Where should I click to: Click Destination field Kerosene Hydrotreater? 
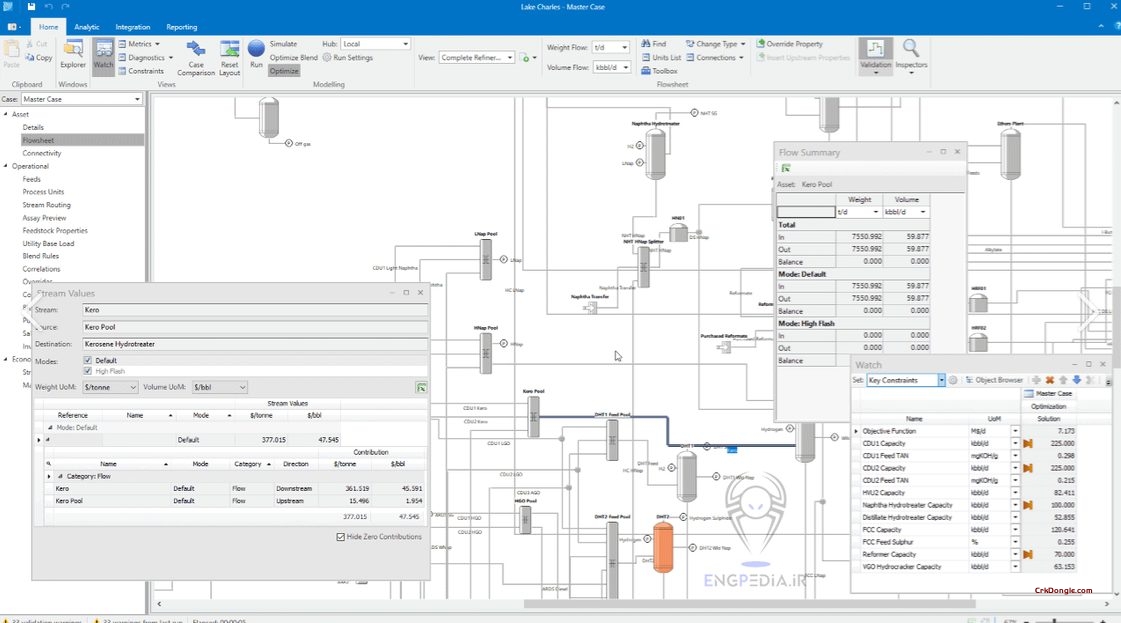click(x=255, y=344)
